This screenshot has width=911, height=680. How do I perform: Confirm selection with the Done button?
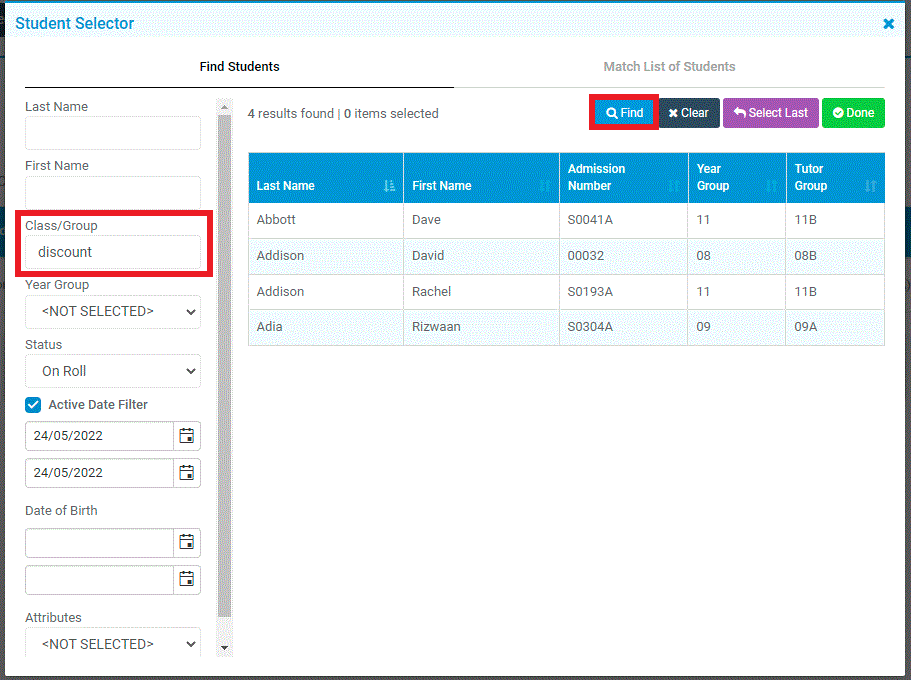pyautogui.click(x=853, y=113)
